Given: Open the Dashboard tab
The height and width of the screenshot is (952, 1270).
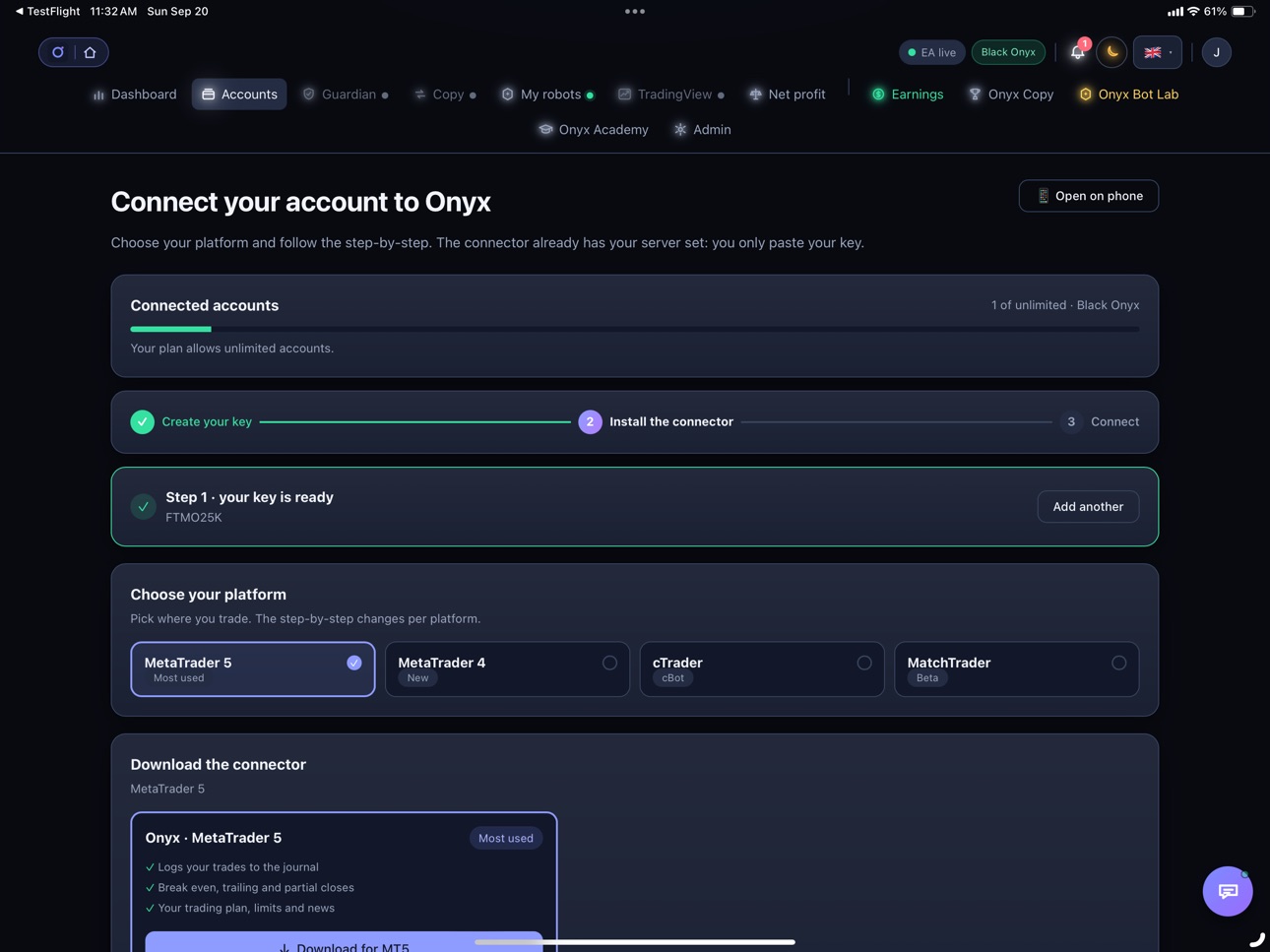Looking at the screenshot, I should pyautogui.click(x=134, y=95).
